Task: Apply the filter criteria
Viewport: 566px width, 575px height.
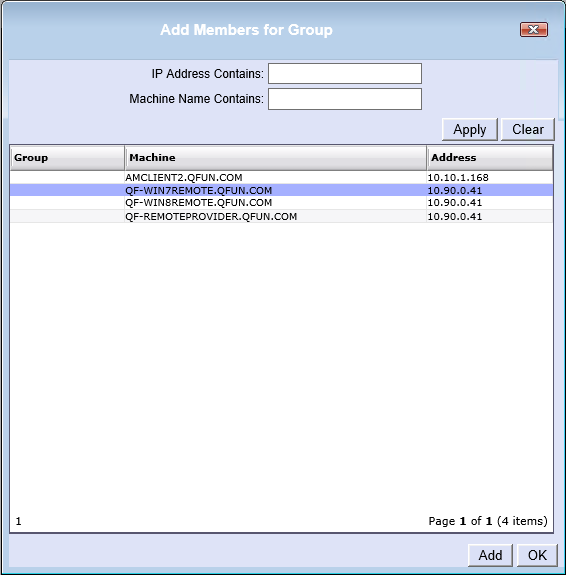Action: point(470,129)
